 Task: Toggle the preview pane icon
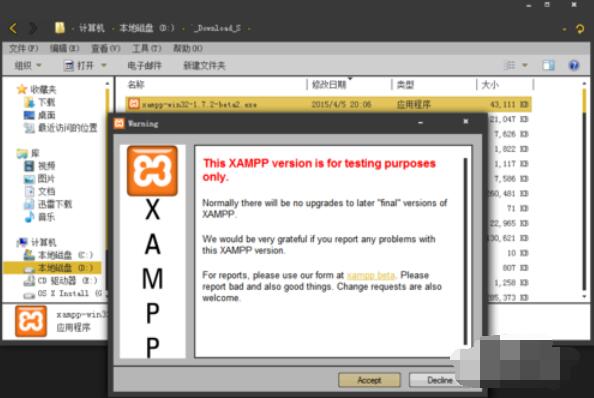click(548, 66)
